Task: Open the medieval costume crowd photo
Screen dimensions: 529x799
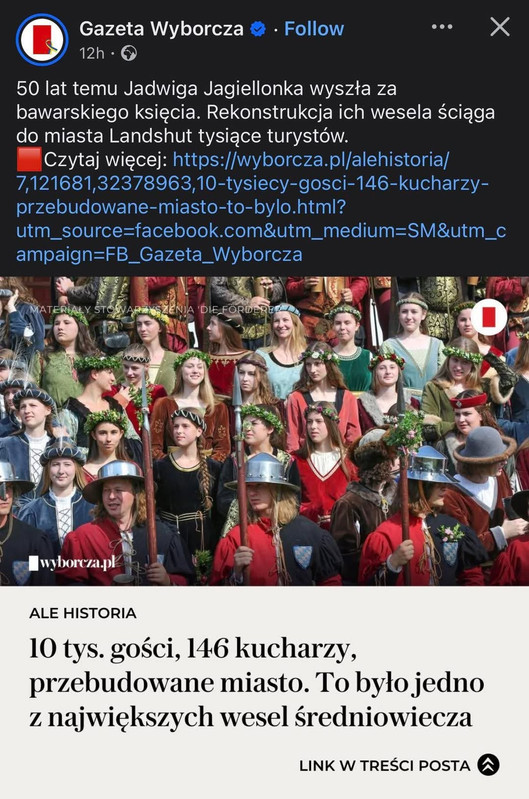Action: [264, 431]
